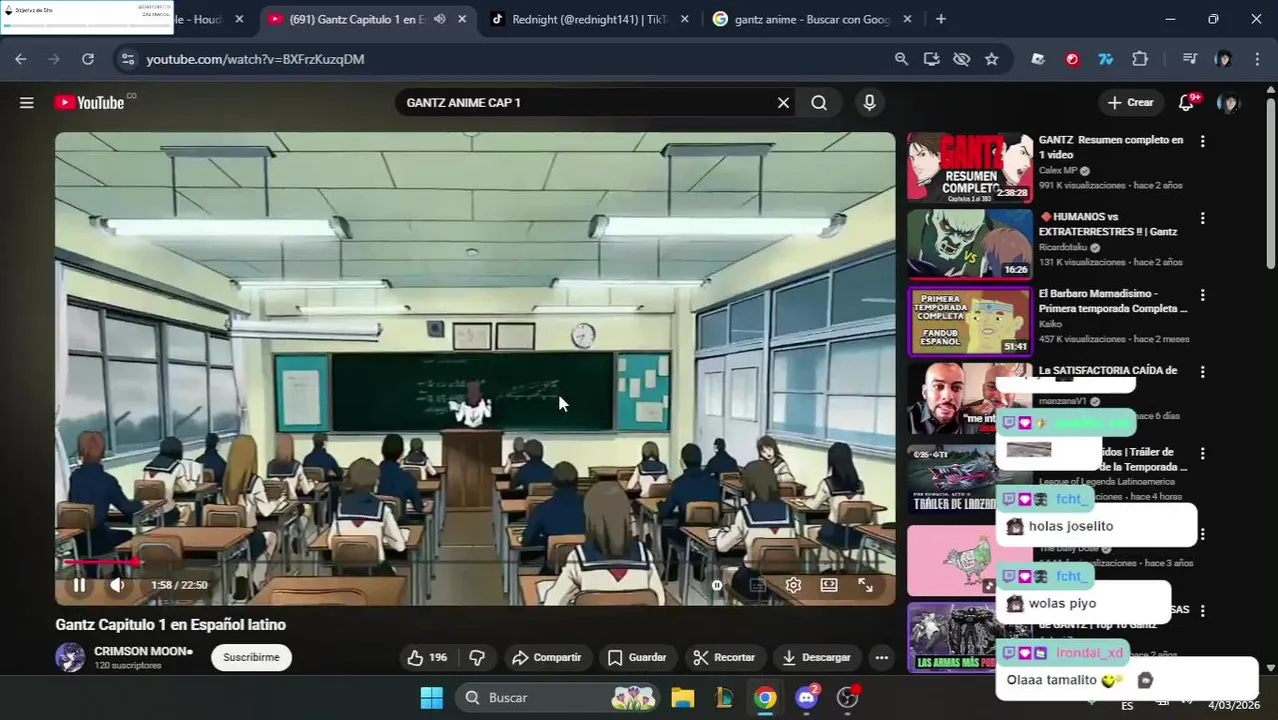Open GANTZ Resumen completo thumbnail

click(x=969, y=167)
